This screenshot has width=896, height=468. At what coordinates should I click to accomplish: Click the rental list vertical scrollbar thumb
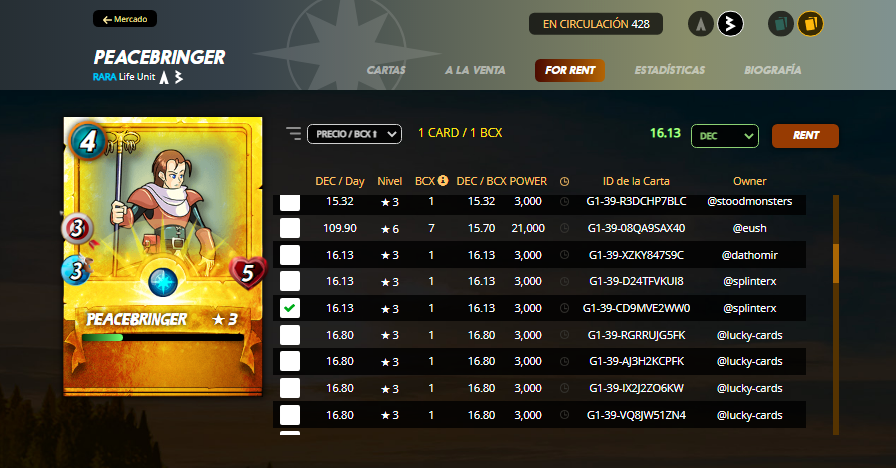(x=836, y=263)
